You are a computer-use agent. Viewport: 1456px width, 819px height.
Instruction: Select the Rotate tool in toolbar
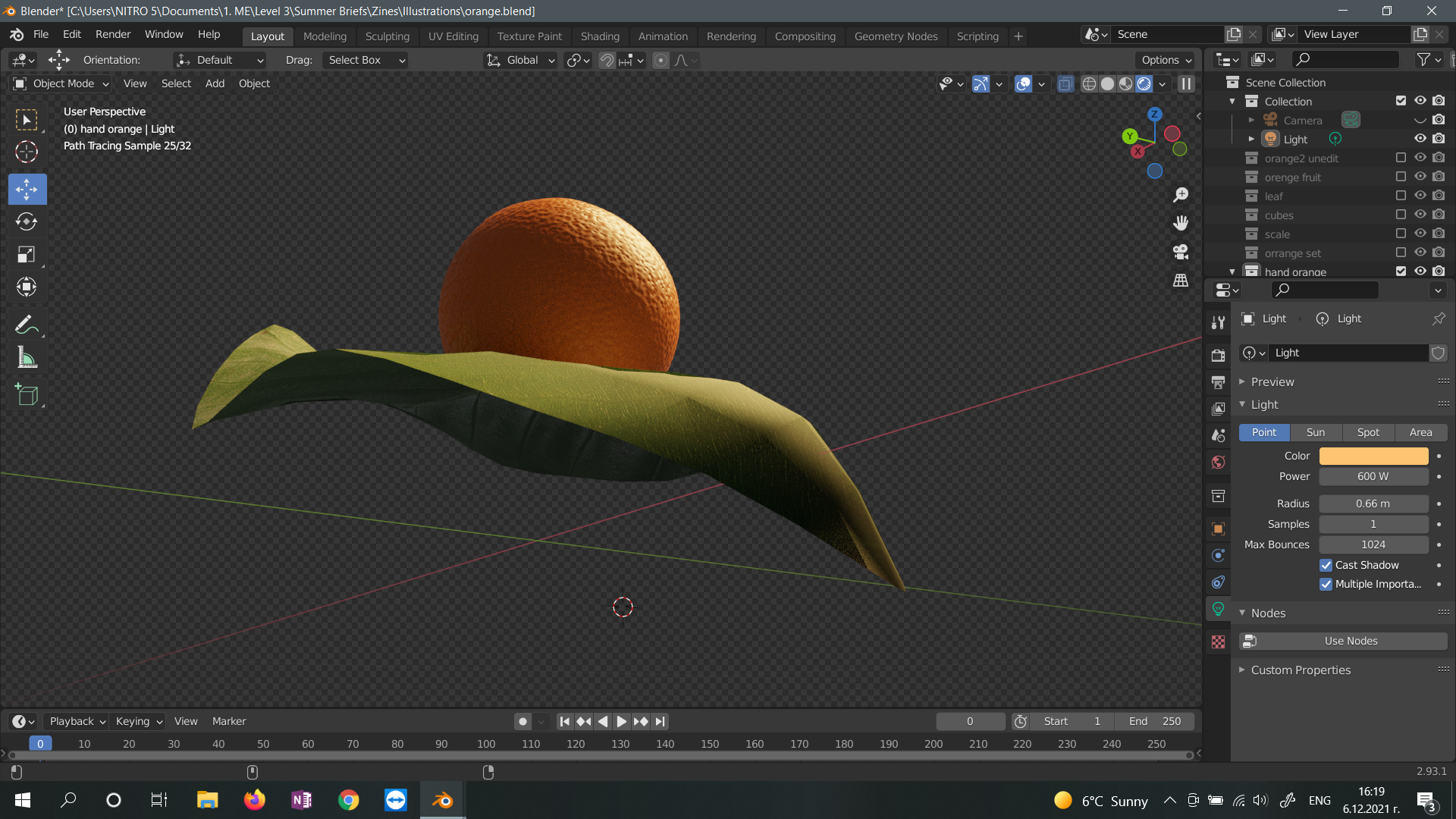27,221
